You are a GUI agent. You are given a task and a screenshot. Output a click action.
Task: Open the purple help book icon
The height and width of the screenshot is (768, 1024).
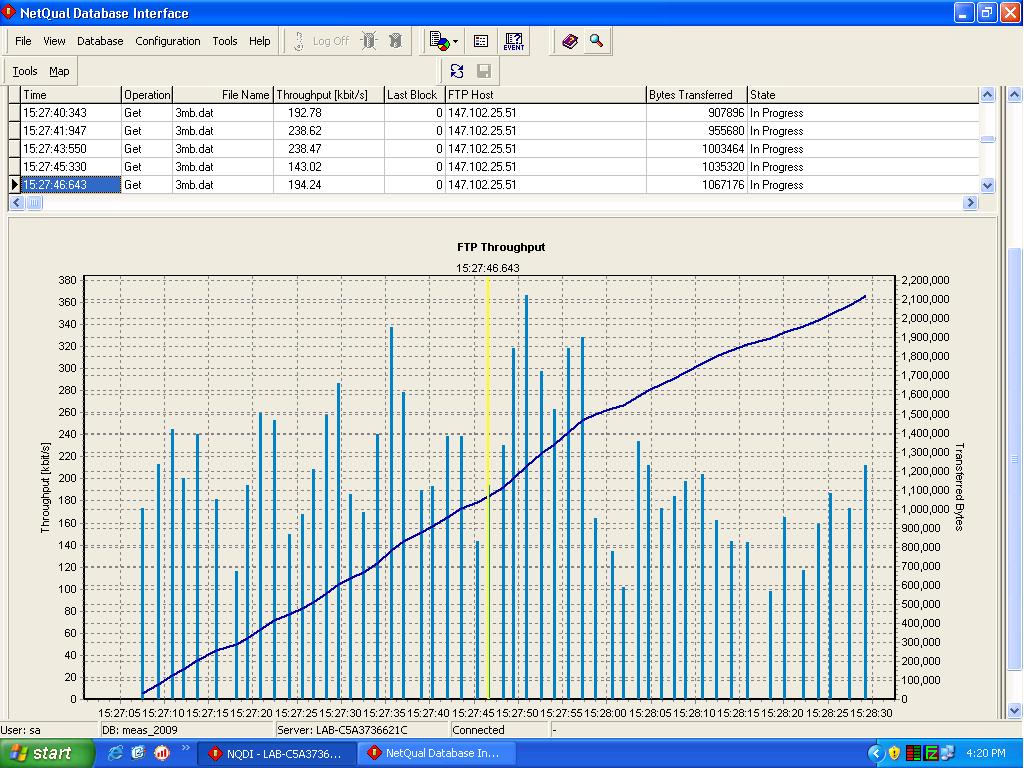(x=570, y=41)
